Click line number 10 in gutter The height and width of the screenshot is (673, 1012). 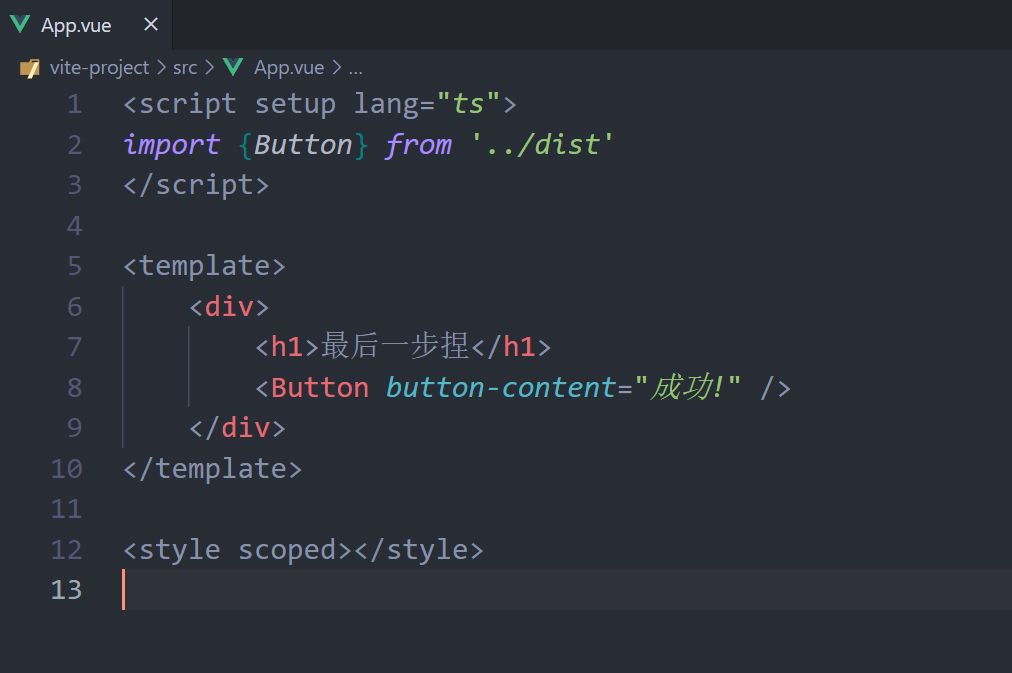tap(66, 468)
